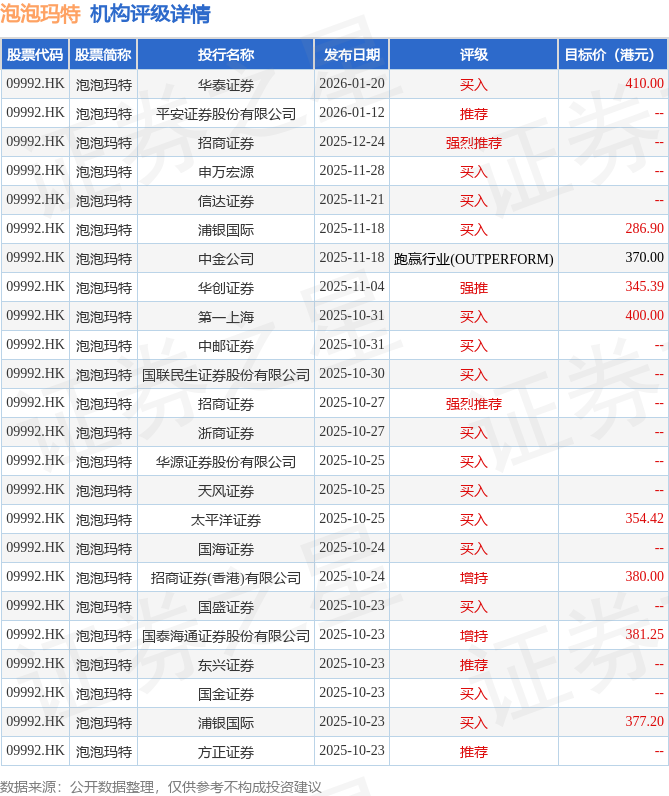Screen dimensions: 669x796
Task: Click the 申万宏源 cell
Action: coord(226,171)
